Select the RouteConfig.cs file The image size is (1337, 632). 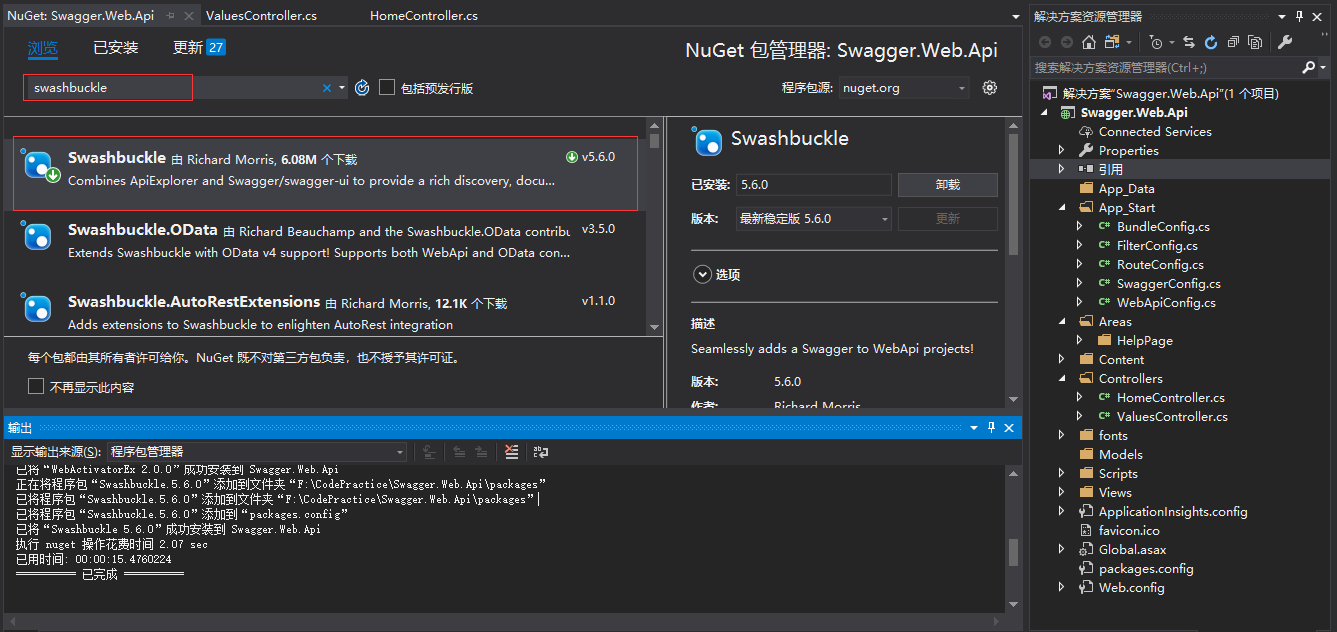[1160, 265]
